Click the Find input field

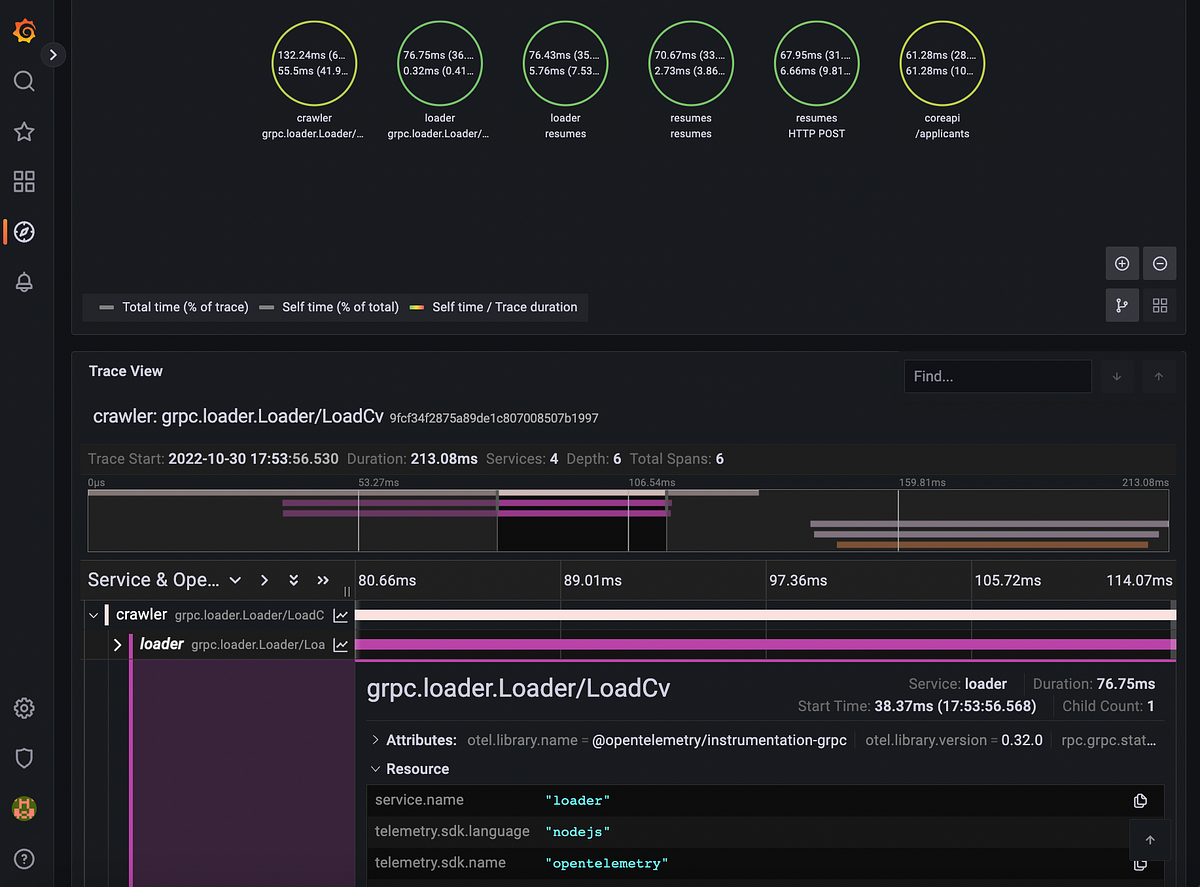pyautogui.click(x=997, y=376)
